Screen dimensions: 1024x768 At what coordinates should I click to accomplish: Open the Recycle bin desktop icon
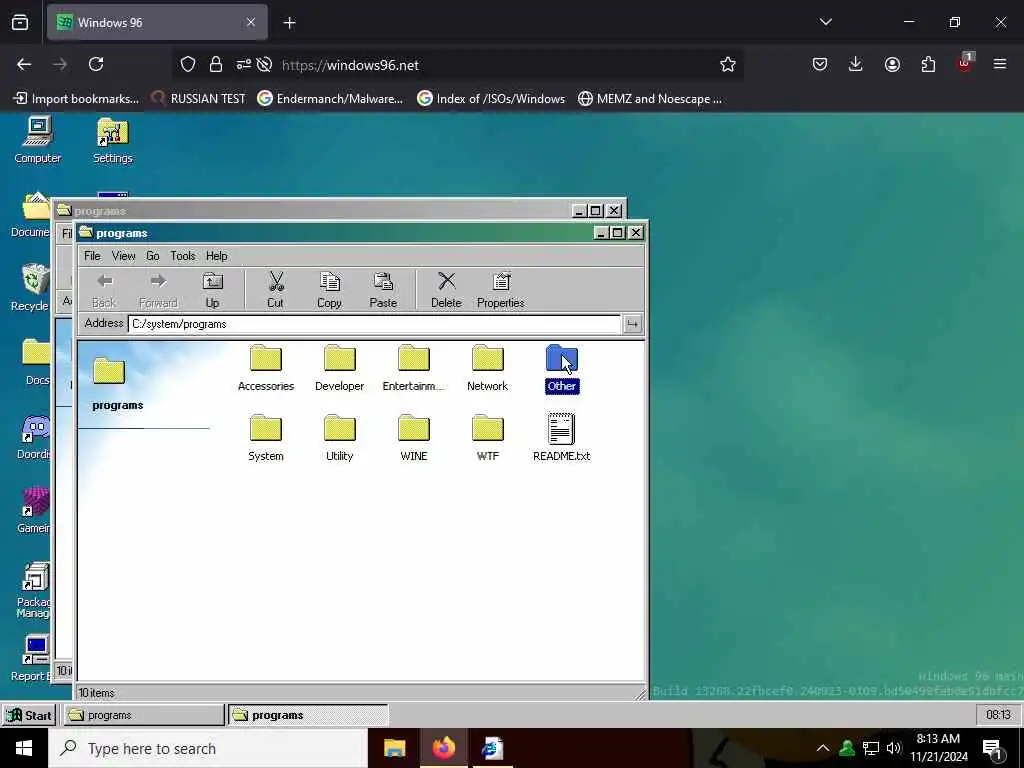[30, 287]
